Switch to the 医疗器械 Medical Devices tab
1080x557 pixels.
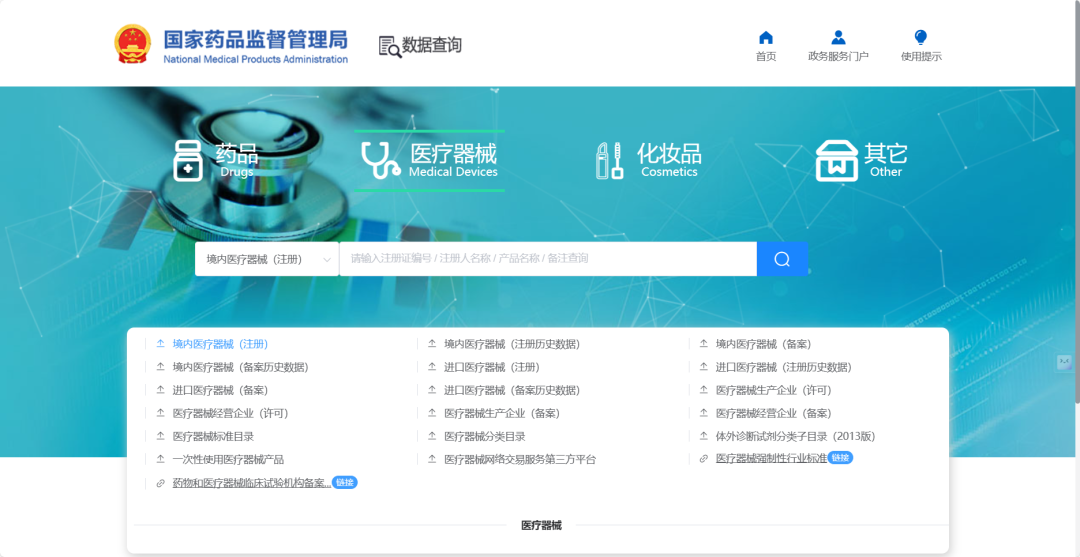[x=430, y=160]
